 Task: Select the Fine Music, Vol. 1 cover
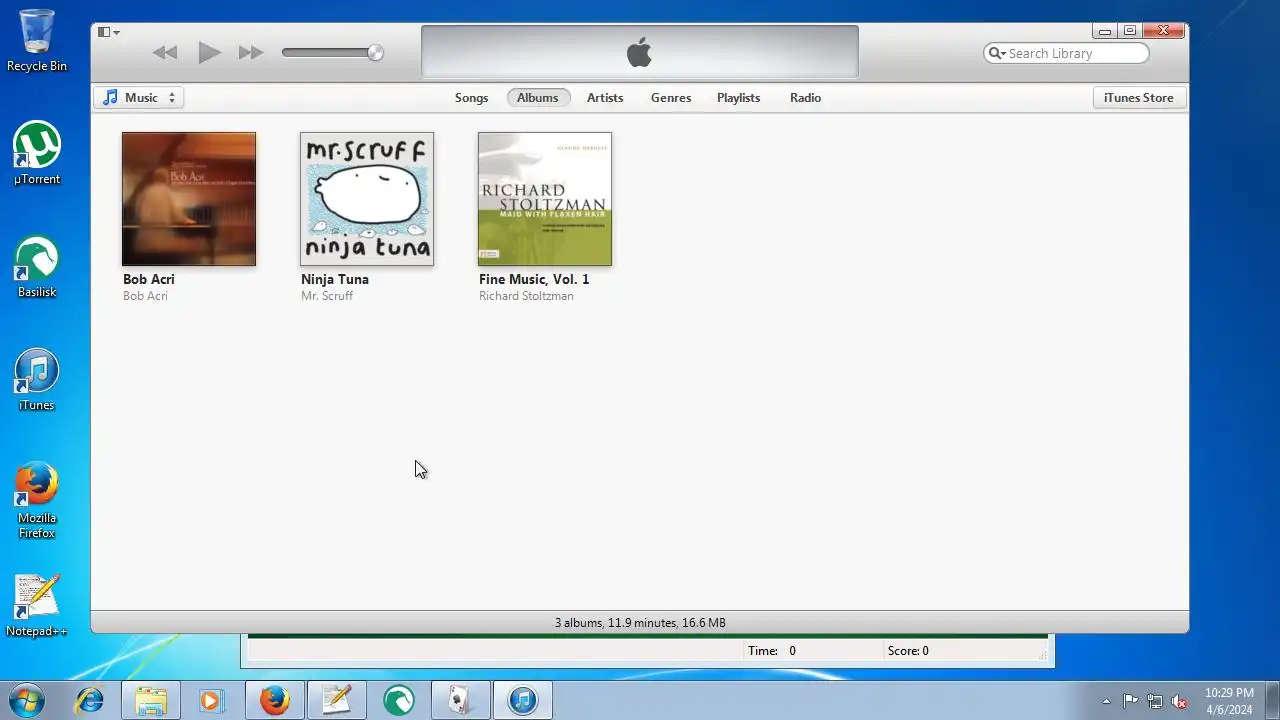545,199
